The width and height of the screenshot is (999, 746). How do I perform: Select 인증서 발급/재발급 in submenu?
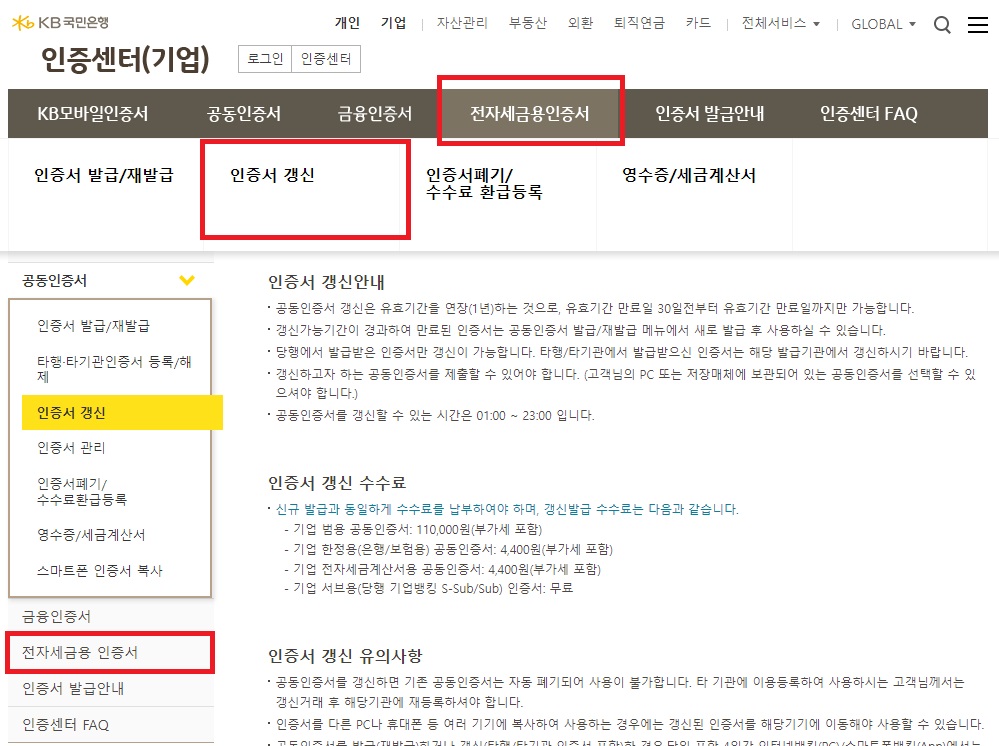point(104,175)
